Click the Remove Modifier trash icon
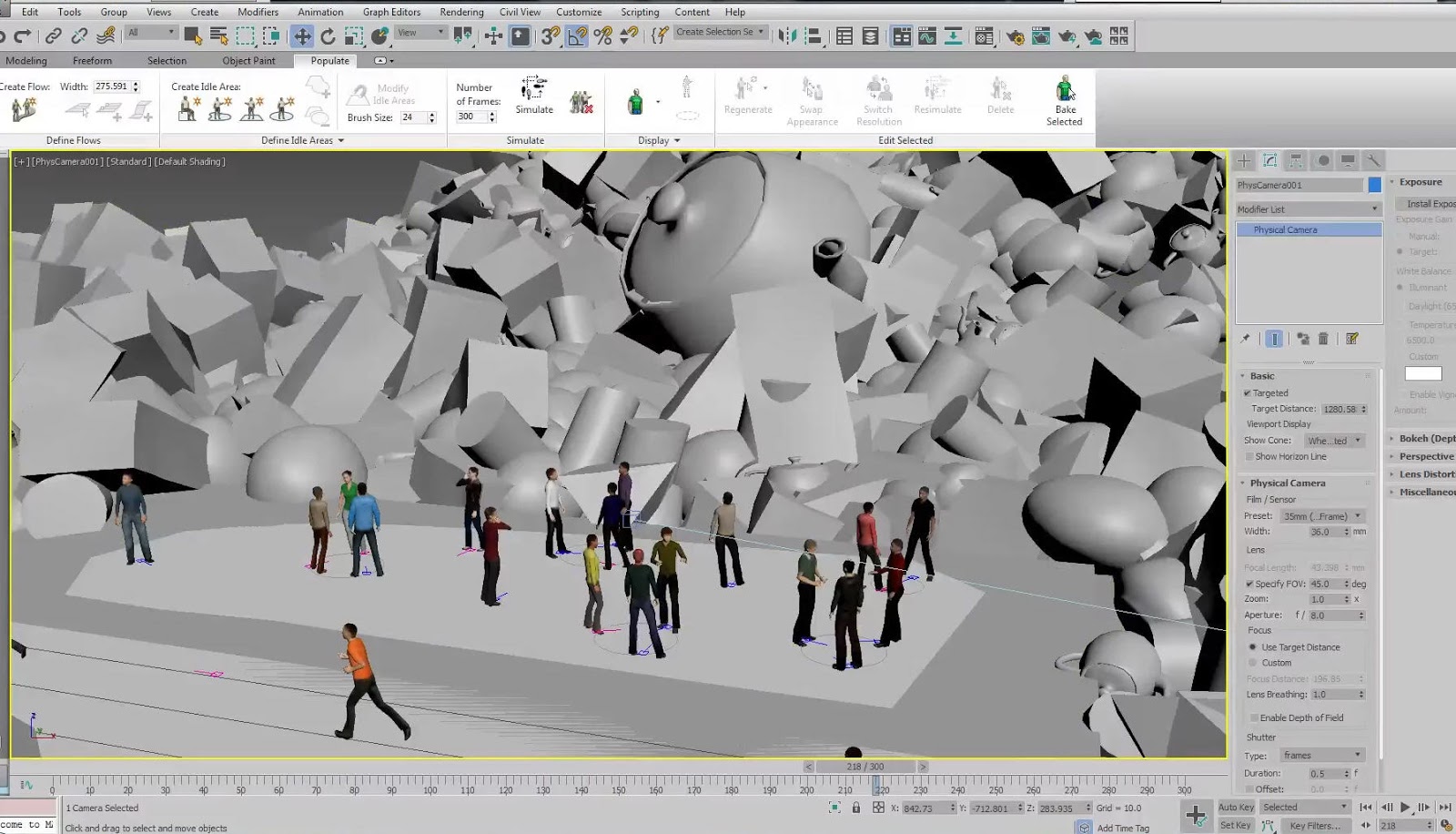Screen dimensions: 1456x834 click(x=1323, y=339)
